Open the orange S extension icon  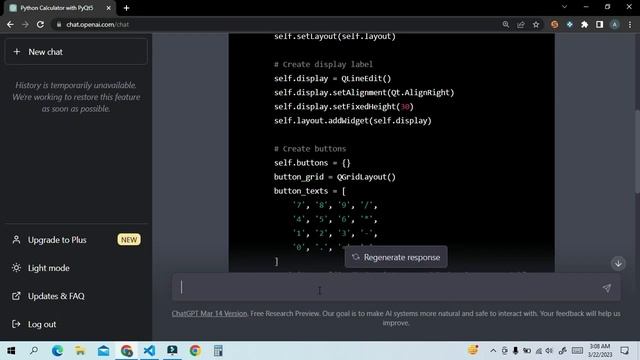coord(554,24)
